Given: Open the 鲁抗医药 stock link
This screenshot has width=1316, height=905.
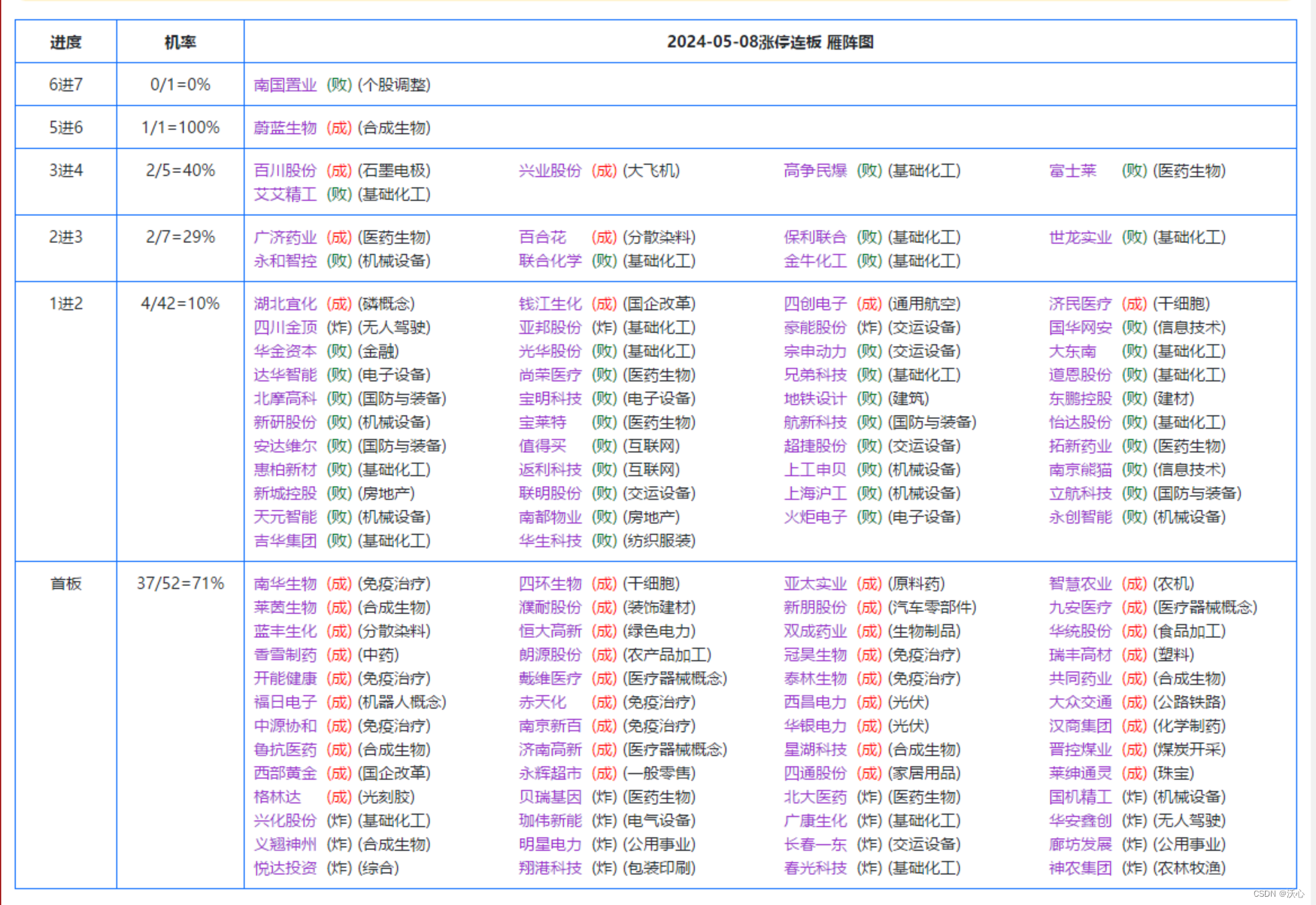Looking at the screenshot, I should tap(285, 750).
